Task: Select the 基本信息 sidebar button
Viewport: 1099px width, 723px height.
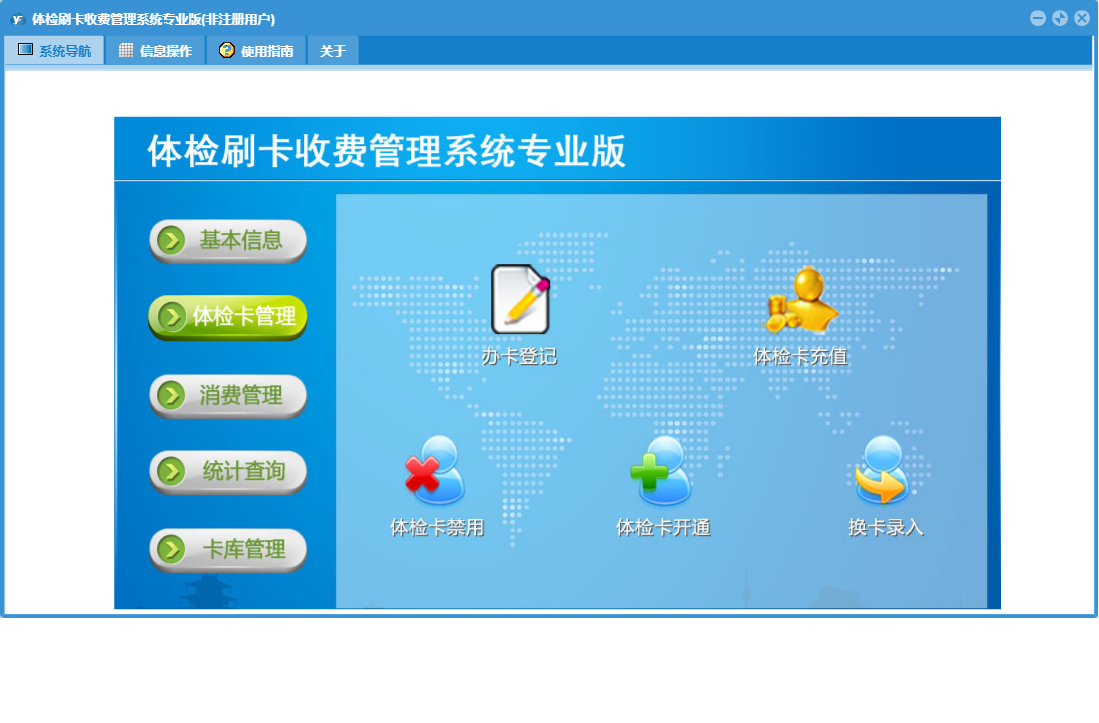Action: pyautogui.click(x=228, y=241)
